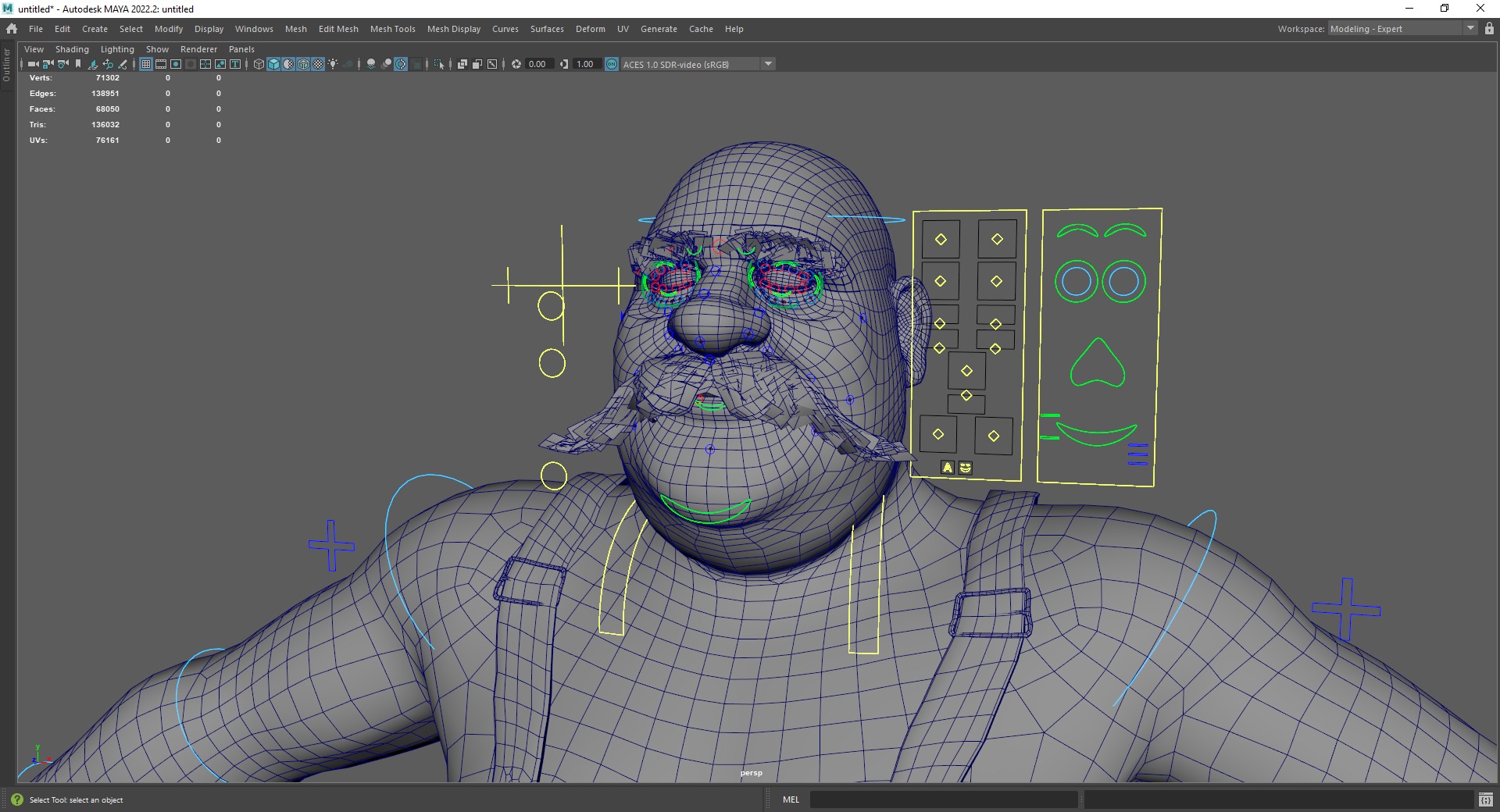Image resolution: width=1500 pixels, height=812 pixels.
Task: Click the smiley button under the face control panel
Action: pyautogui.click(x=966, y=468)
